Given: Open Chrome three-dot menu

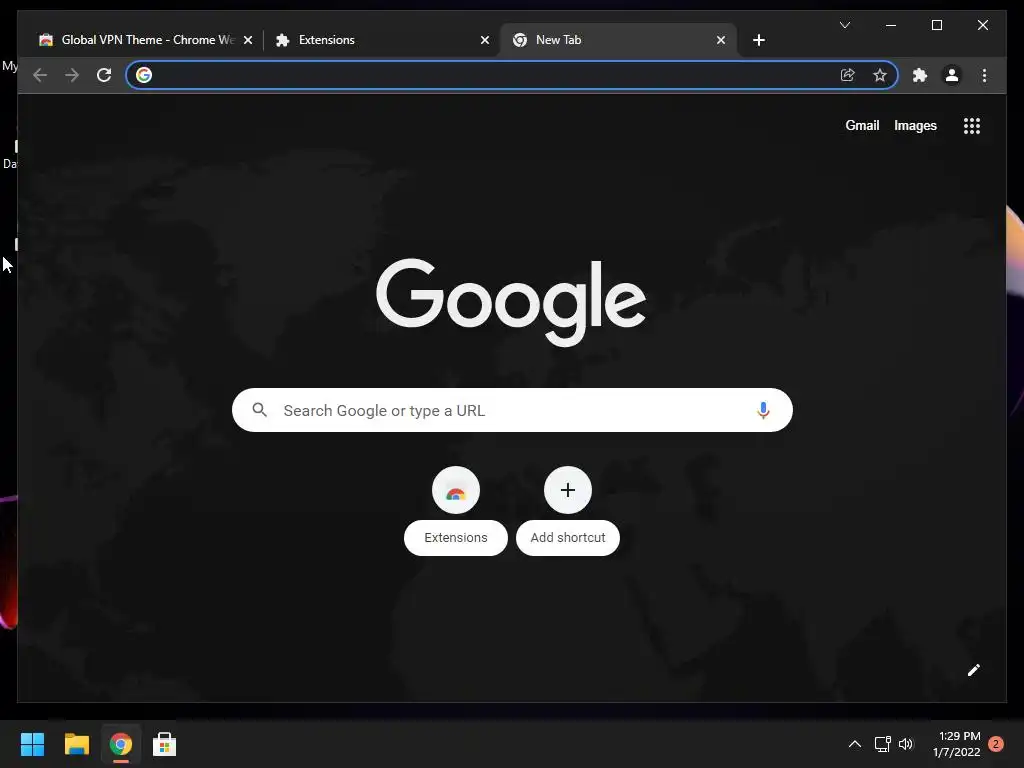Looking at the screenshot, I should [984, 75].
